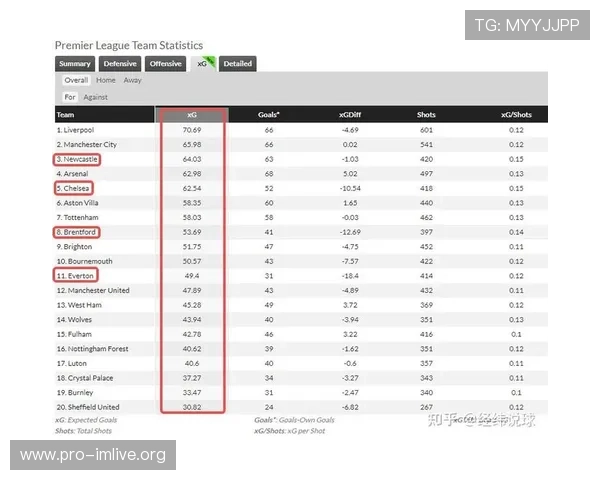Click Sheffield United's xG value 30.82
The height and width of the screenshot is (480, 600).
192,407
